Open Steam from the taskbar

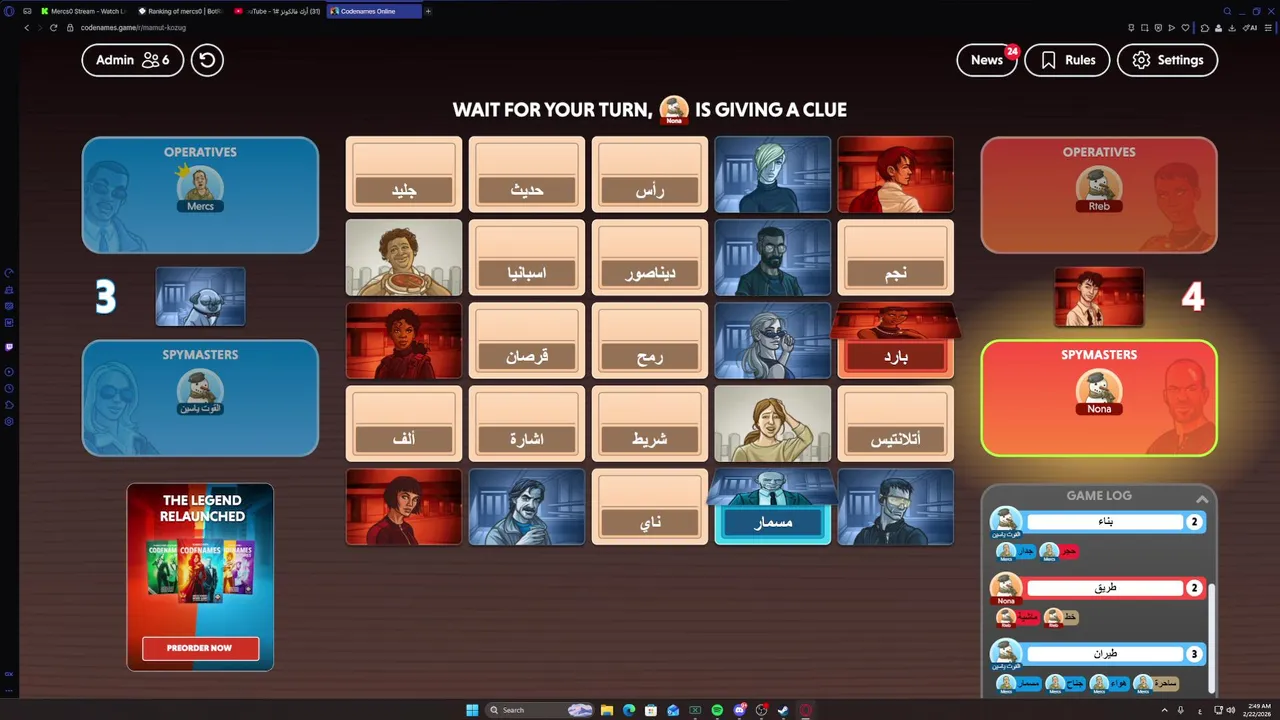click(783, 710)
